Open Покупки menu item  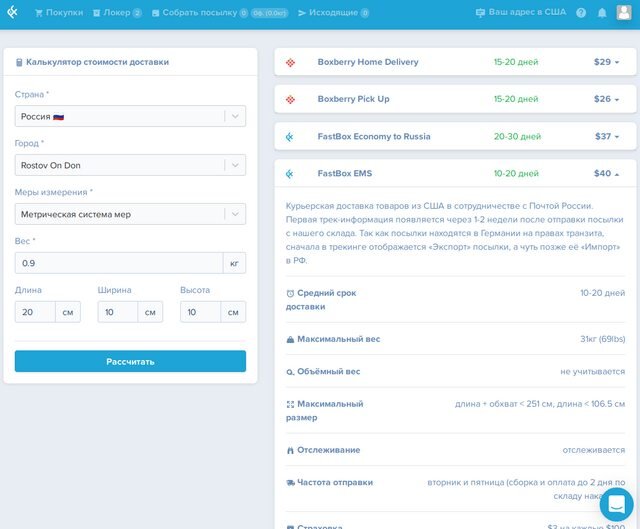pyautogui.click(x=59, y=13)
